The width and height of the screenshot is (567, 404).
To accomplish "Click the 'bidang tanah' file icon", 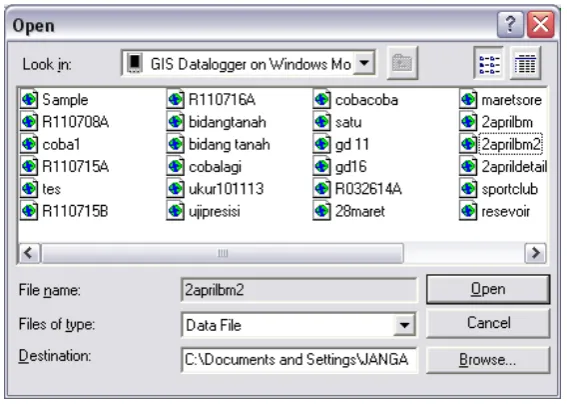I will point(175,144).
